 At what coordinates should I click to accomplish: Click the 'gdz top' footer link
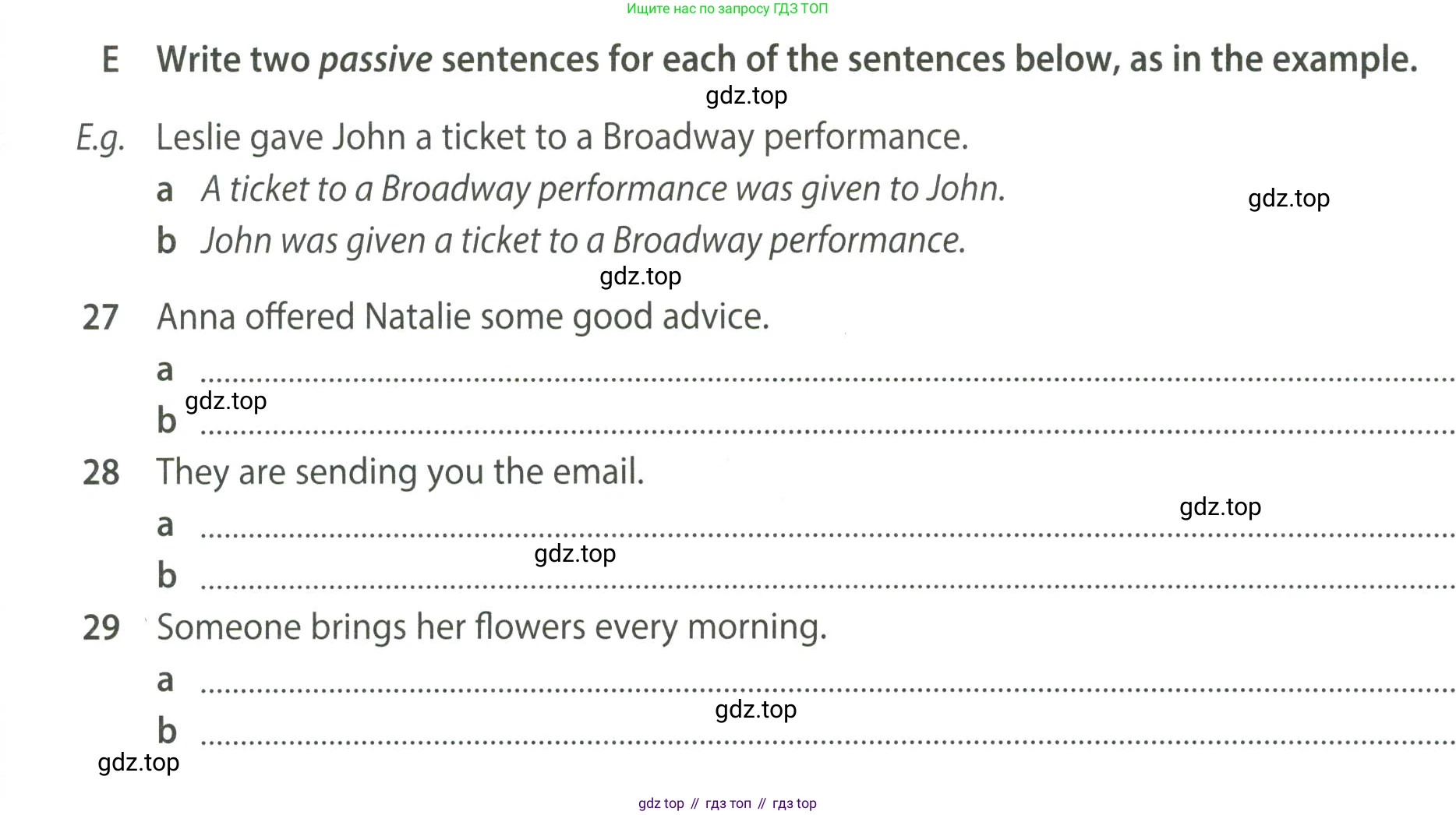(661, 803)
